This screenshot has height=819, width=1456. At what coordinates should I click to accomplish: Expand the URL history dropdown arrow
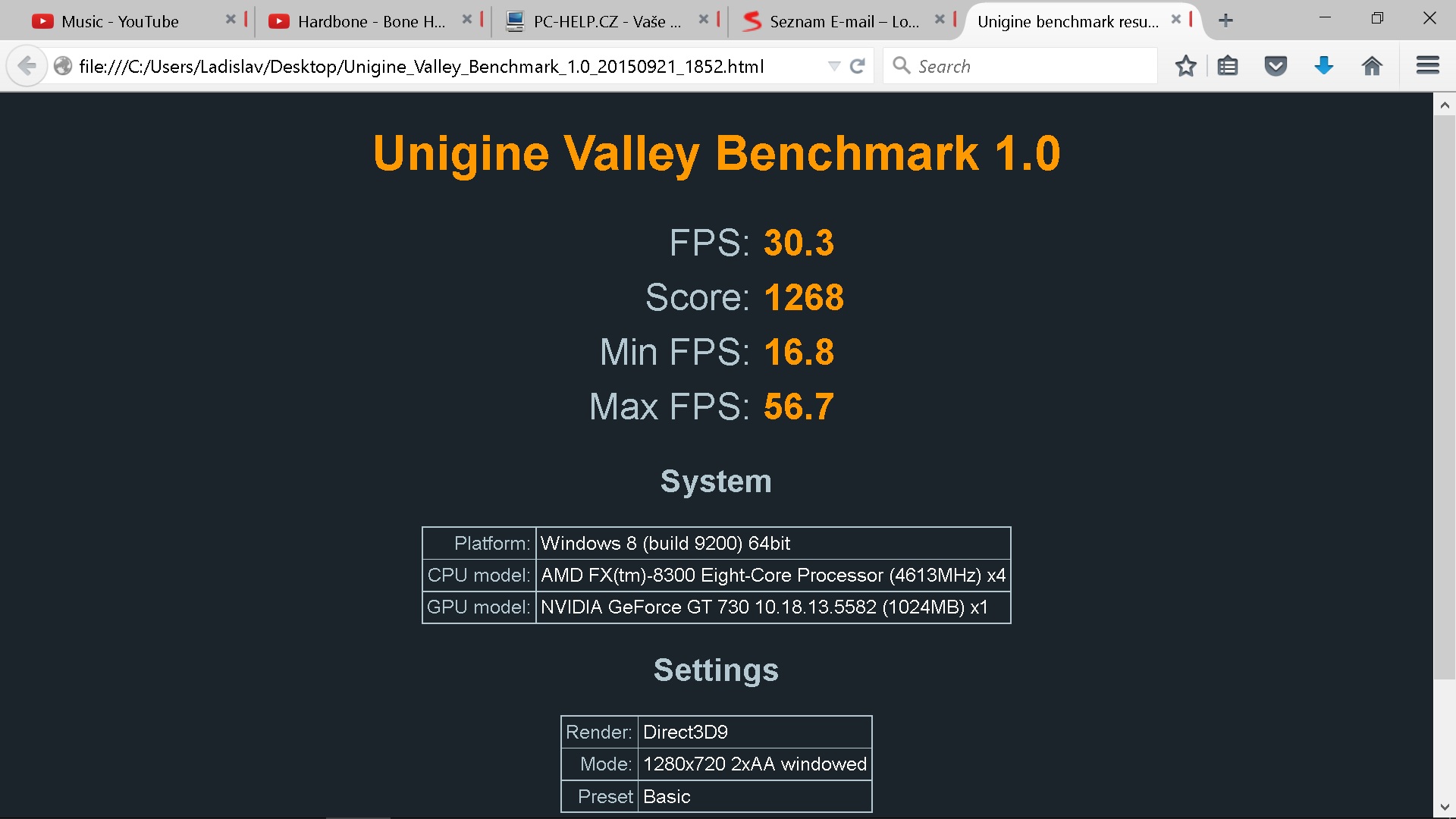pyautogui.click(x=834, y=66)
